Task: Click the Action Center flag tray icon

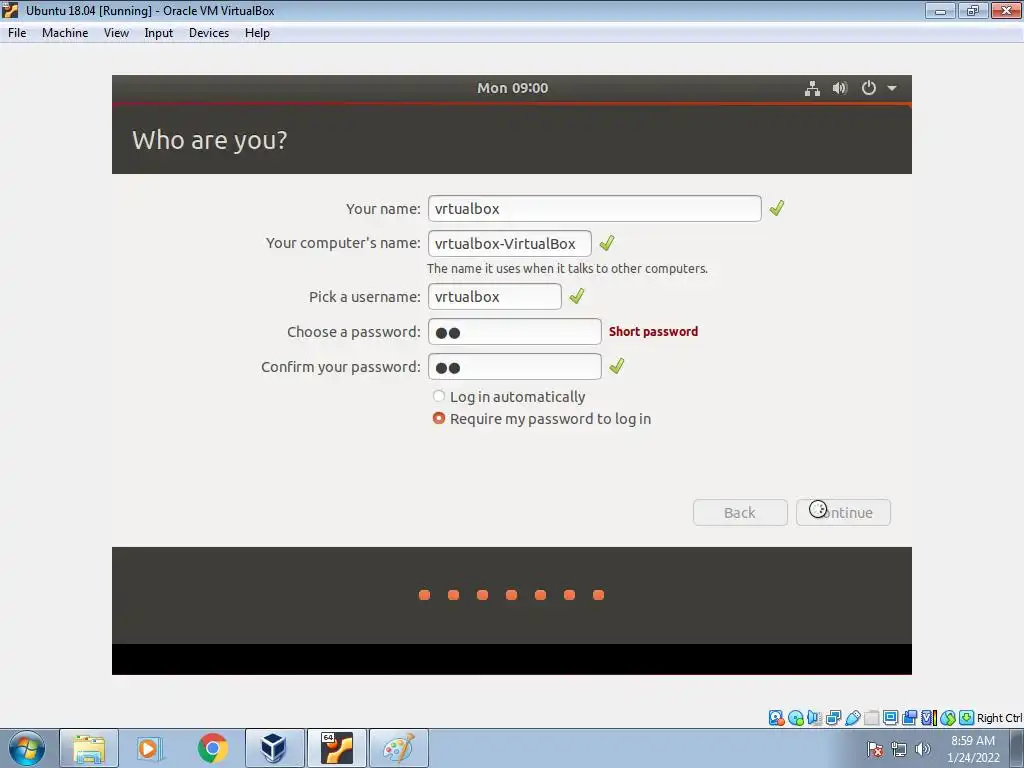Action: pos(875,749)
